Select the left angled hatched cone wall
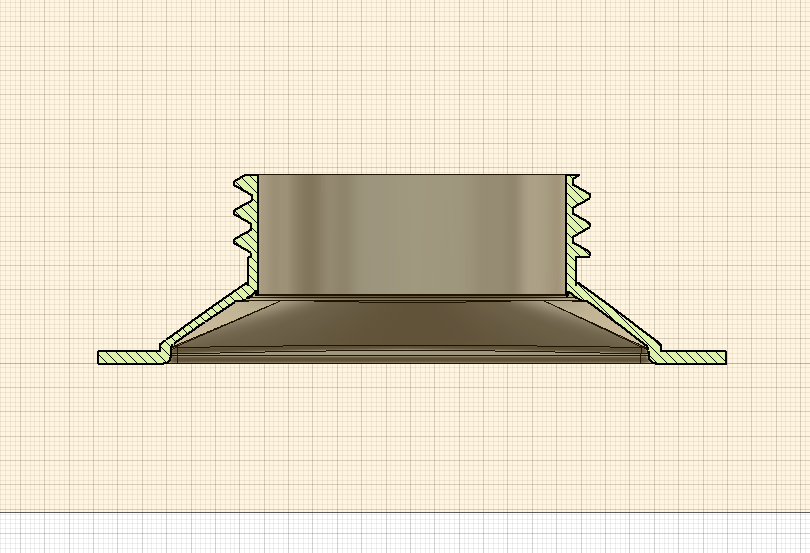810x553 pixels. coord(206,317)
